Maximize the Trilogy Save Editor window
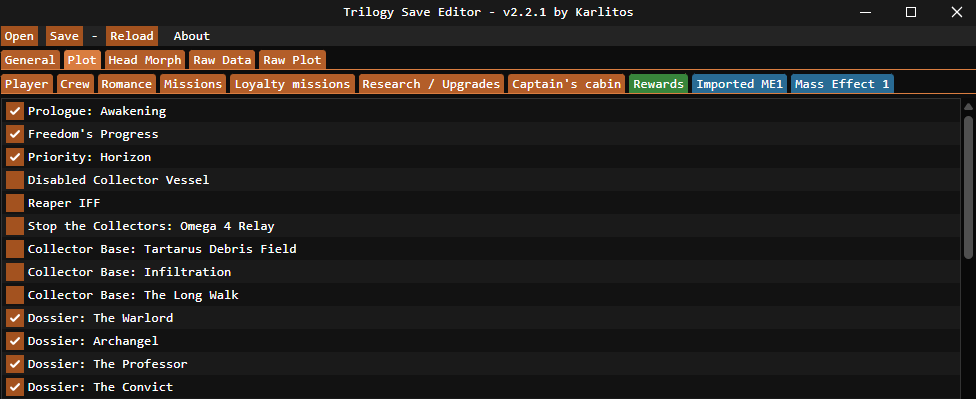This screenshot has width=976, height=399. (x=911, y=12)
